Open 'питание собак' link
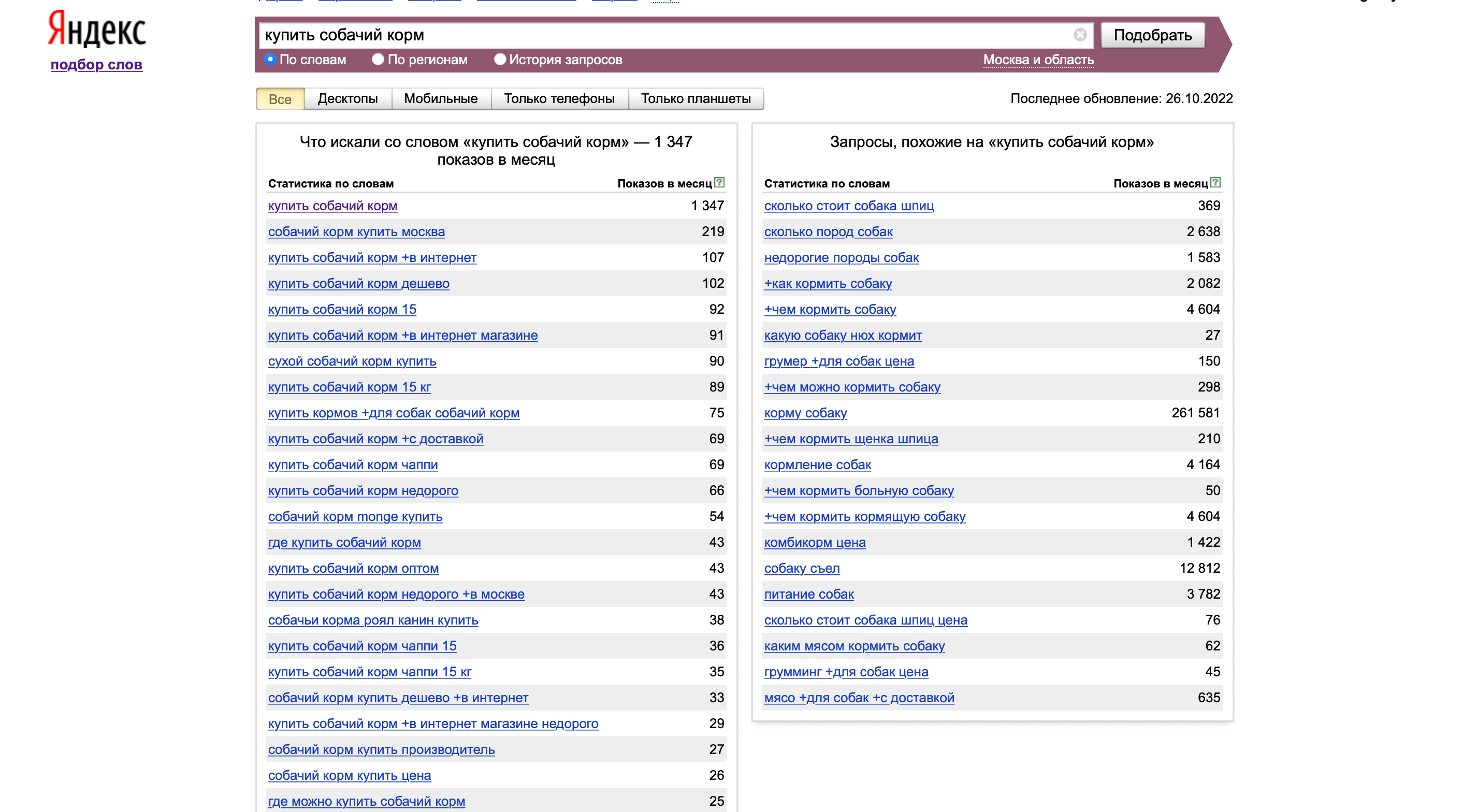Screen dimensions: 1477x812 809,594
